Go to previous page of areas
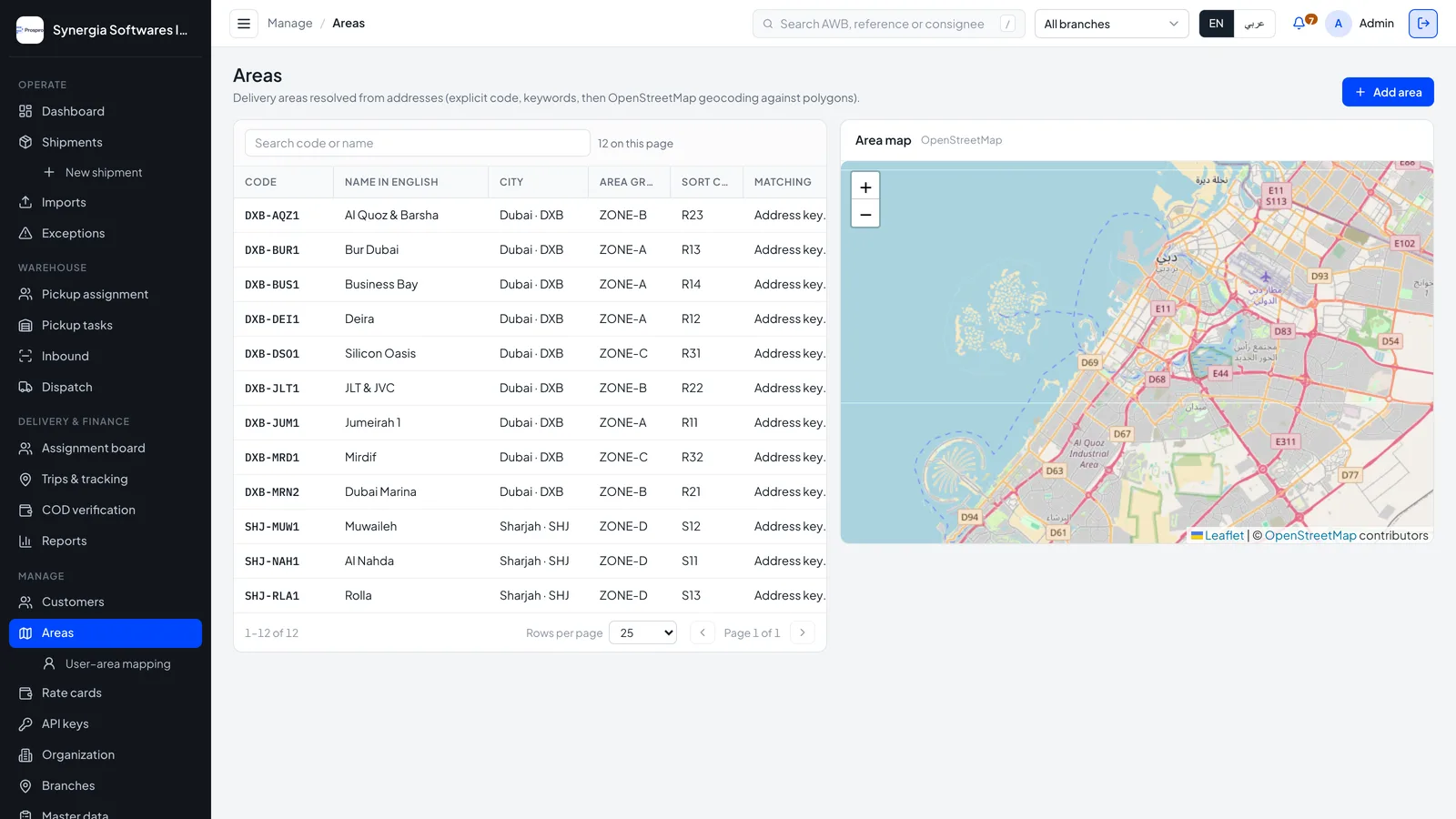 pos(703,632)
